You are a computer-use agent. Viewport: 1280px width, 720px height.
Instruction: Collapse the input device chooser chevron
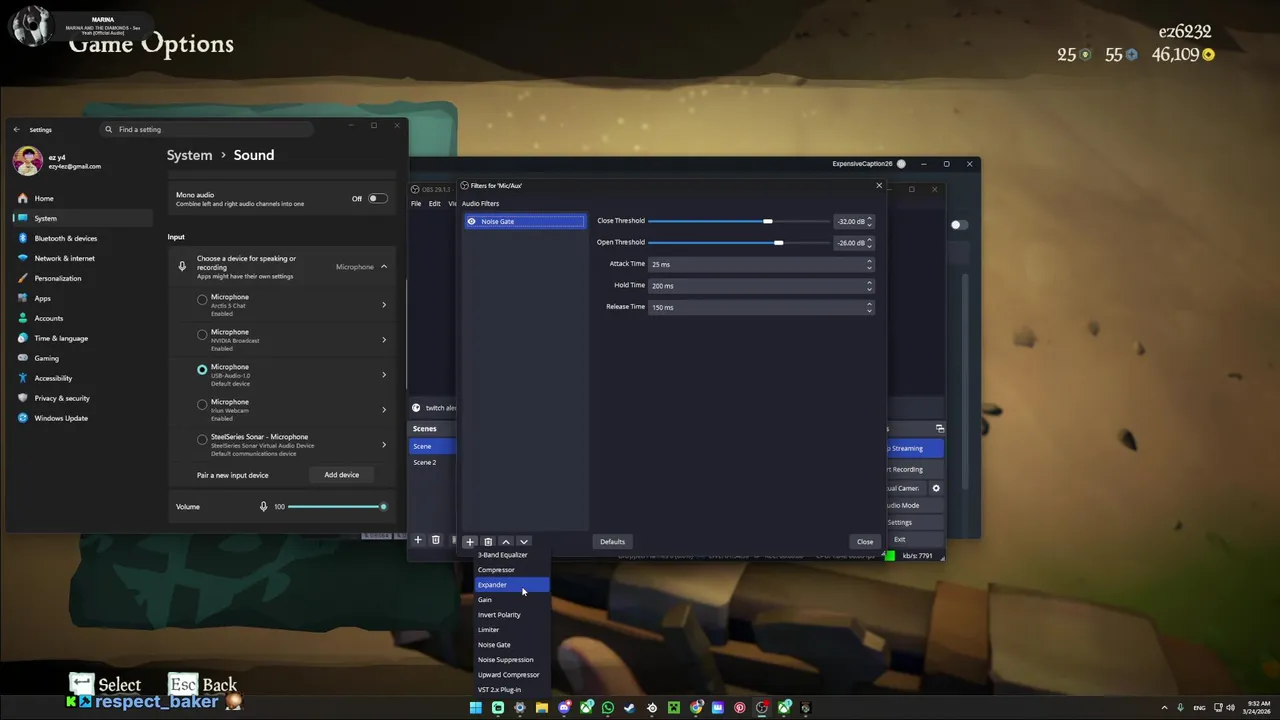click(384, 267)
